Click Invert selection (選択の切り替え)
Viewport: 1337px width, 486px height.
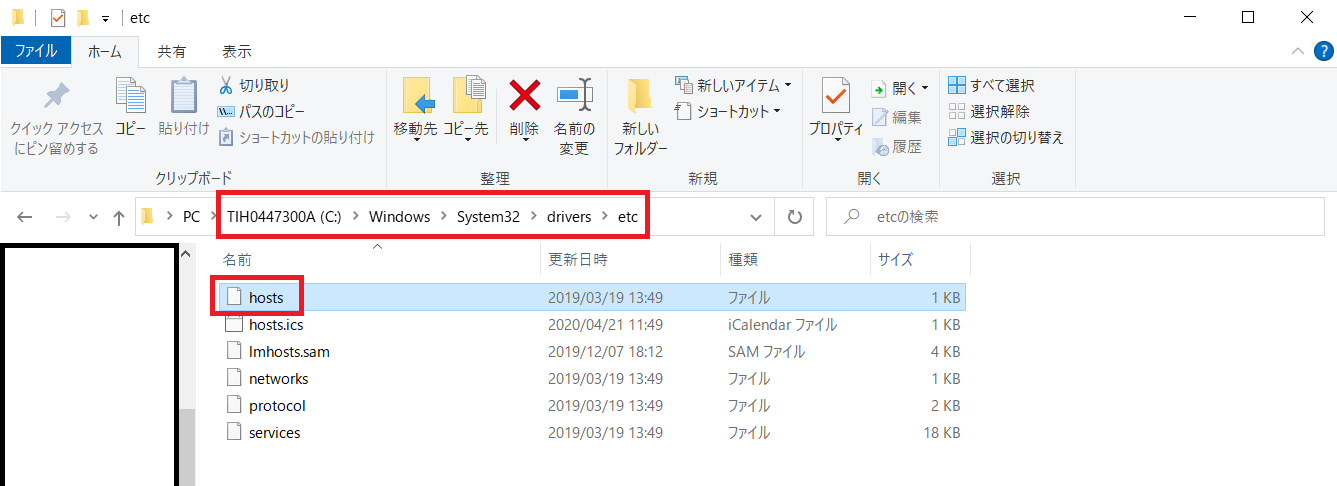click(x=1006, y=138)
